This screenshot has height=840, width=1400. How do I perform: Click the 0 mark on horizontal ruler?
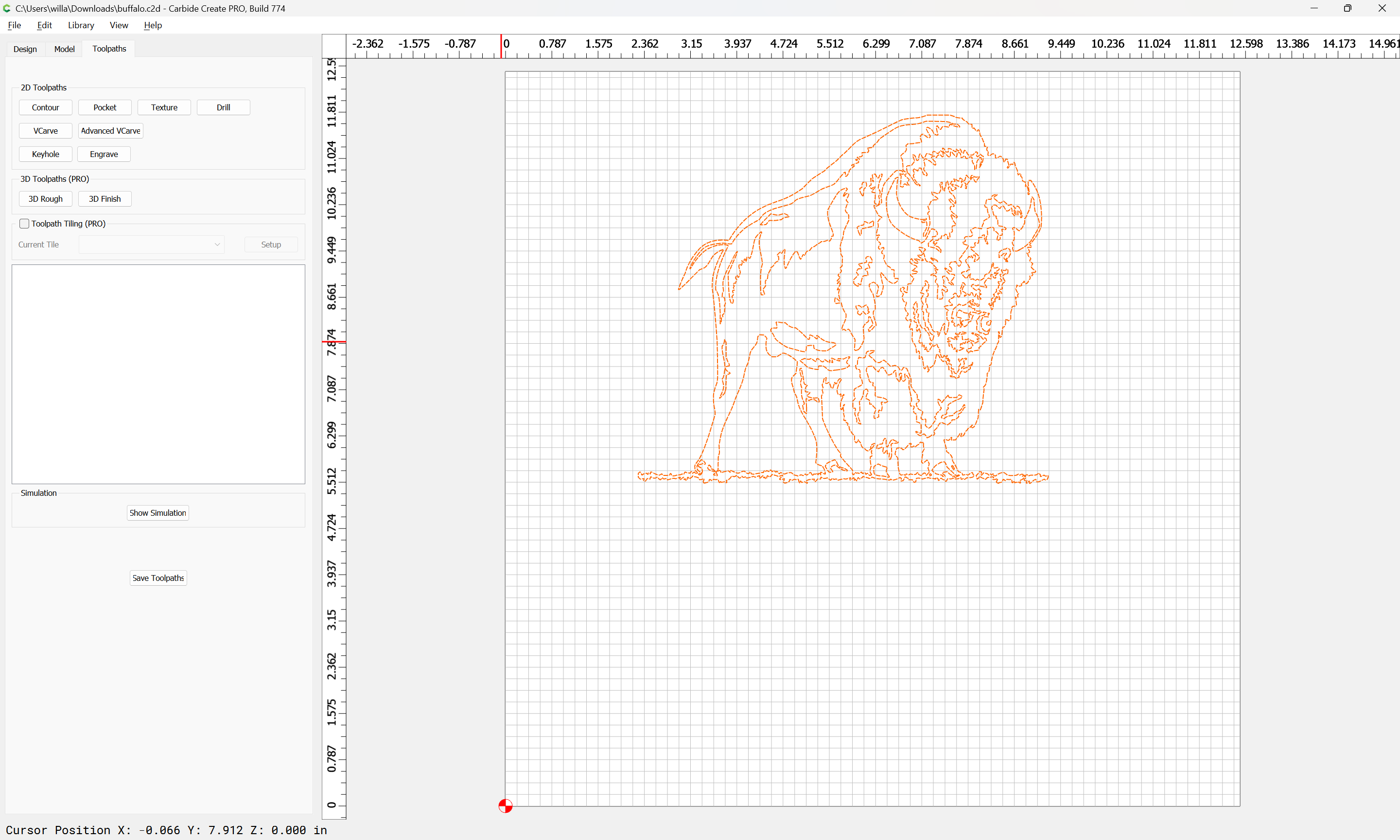507,44
